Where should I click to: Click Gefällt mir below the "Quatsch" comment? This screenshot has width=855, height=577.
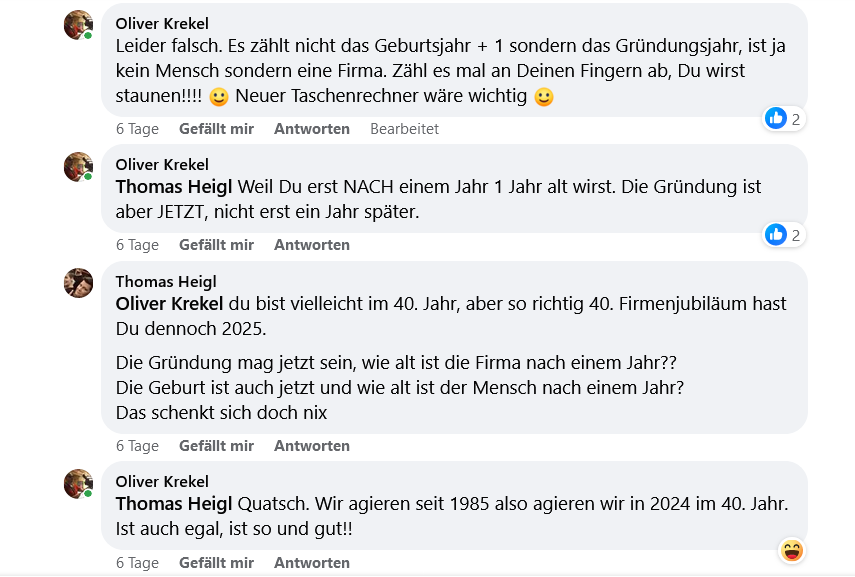[x=216, y=563]
